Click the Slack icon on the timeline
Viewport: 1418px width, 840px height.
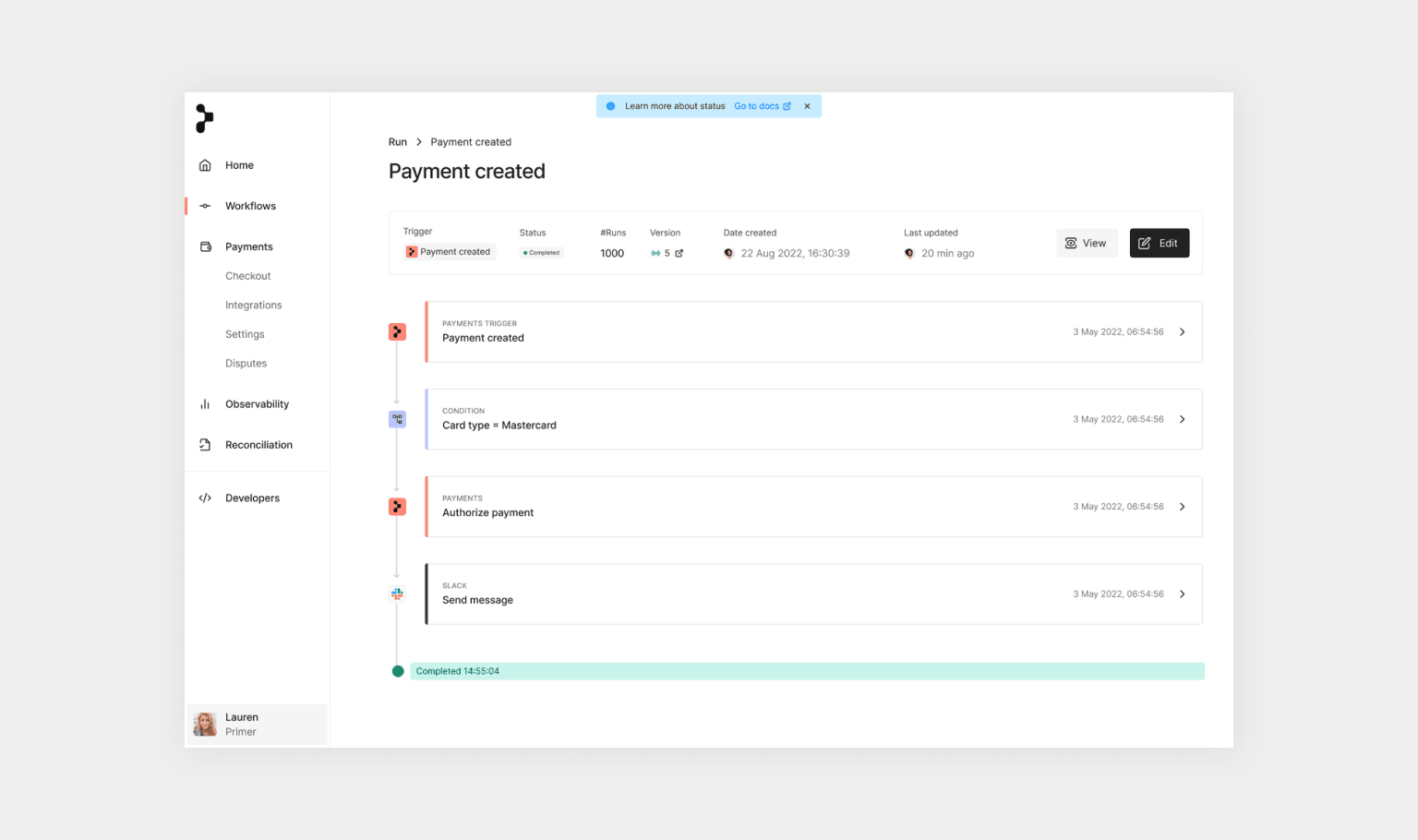point(397,594)
